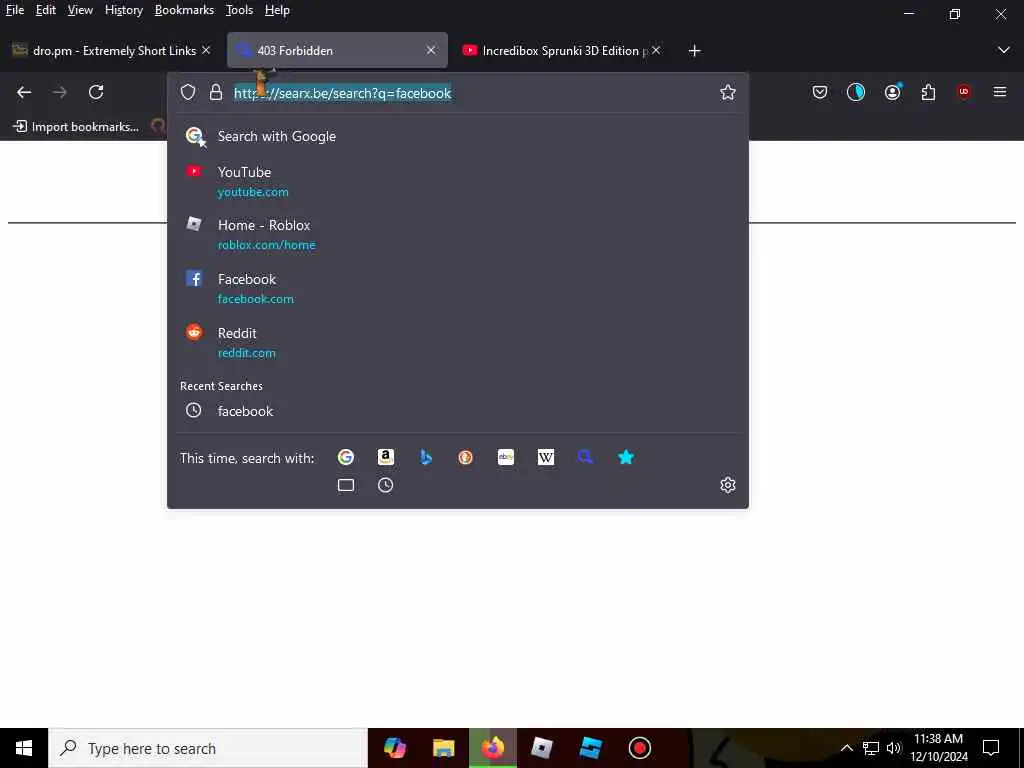Open the View menu

pyautogui.click(x=80, y=10)
